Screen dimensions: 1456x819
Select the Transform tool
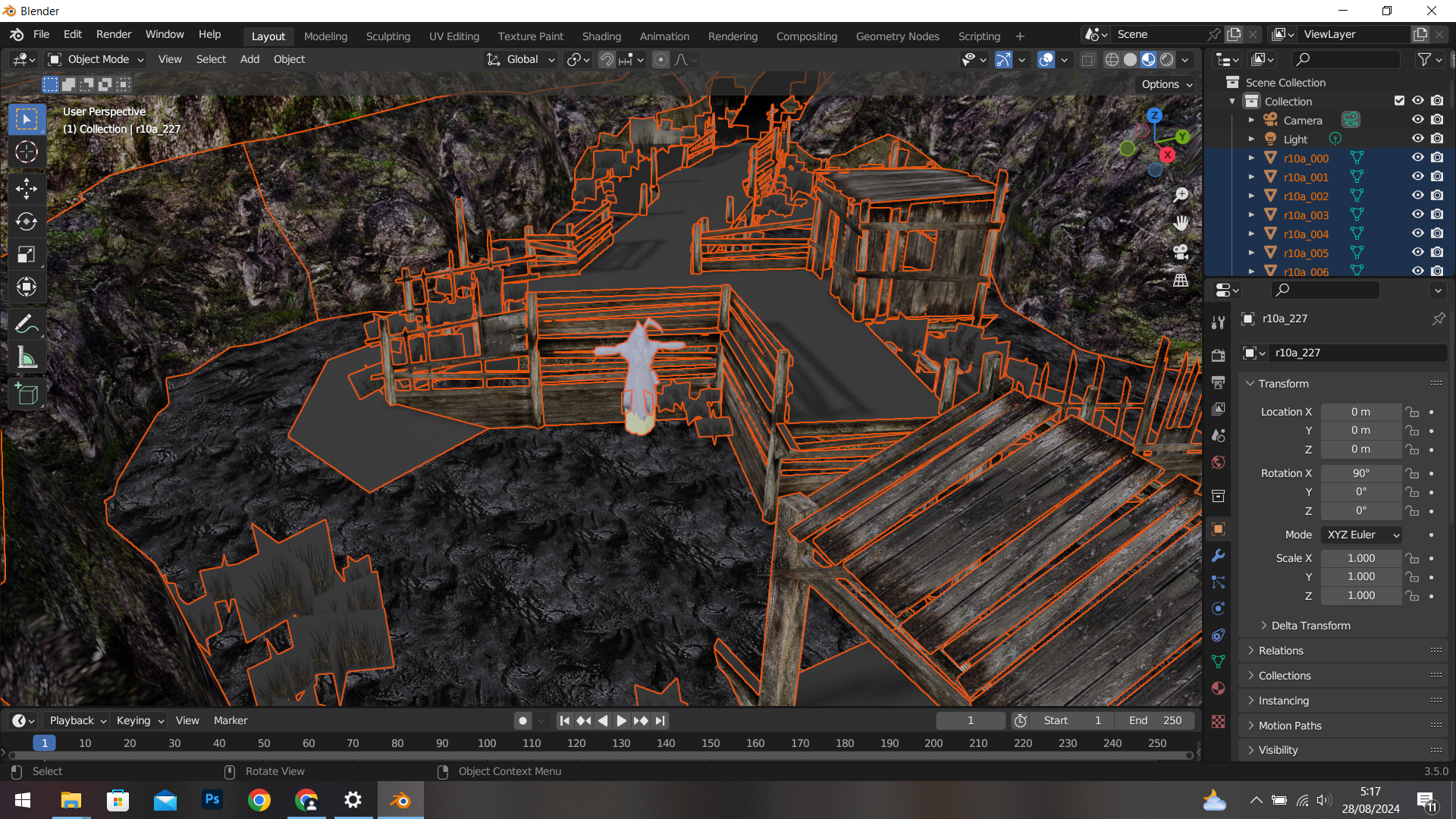tap(27, 287)
